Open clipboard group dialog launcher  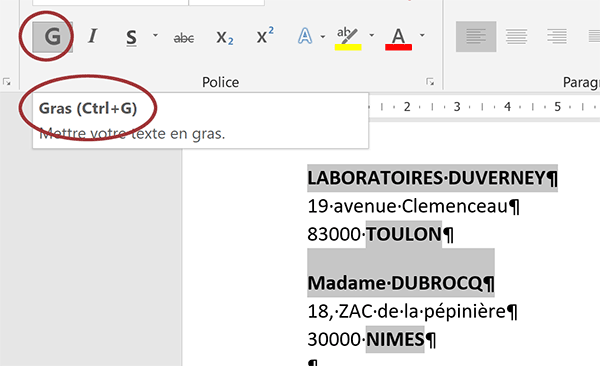(7, 82)
